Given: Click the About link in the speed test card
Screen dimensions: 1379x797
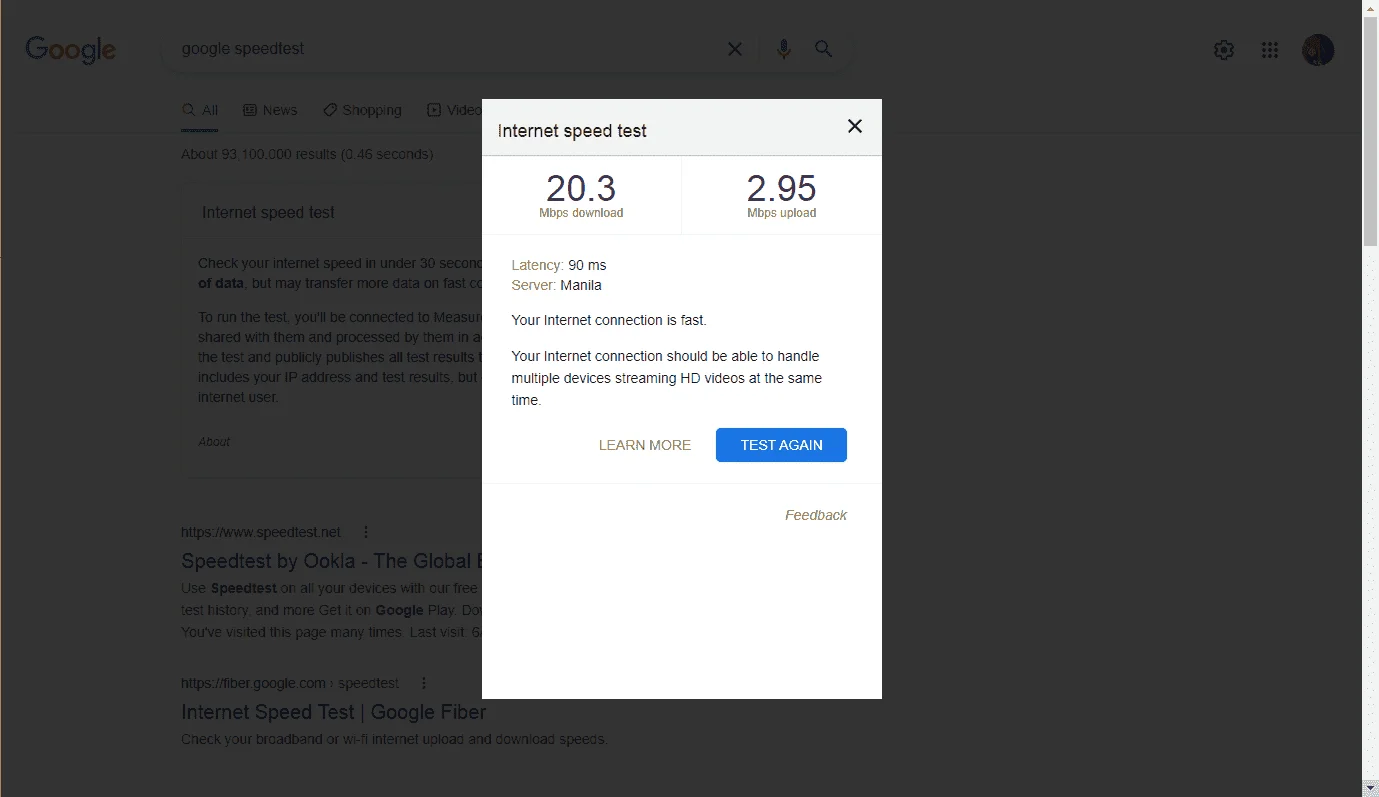Looking at the screenshot, I should [x=214, y=441].
